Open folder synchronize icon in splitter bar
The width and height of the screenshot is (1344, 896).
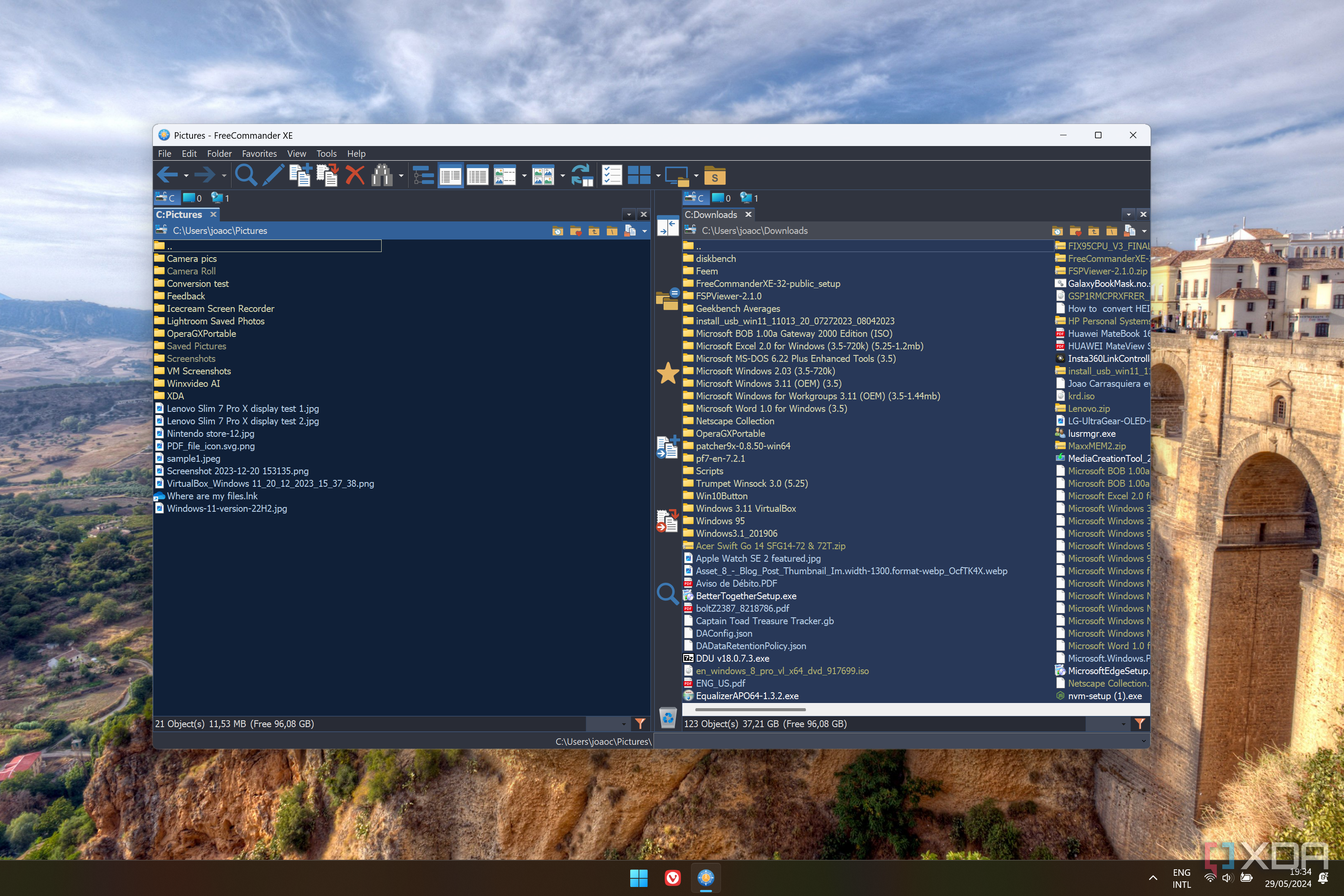point(667,299)
